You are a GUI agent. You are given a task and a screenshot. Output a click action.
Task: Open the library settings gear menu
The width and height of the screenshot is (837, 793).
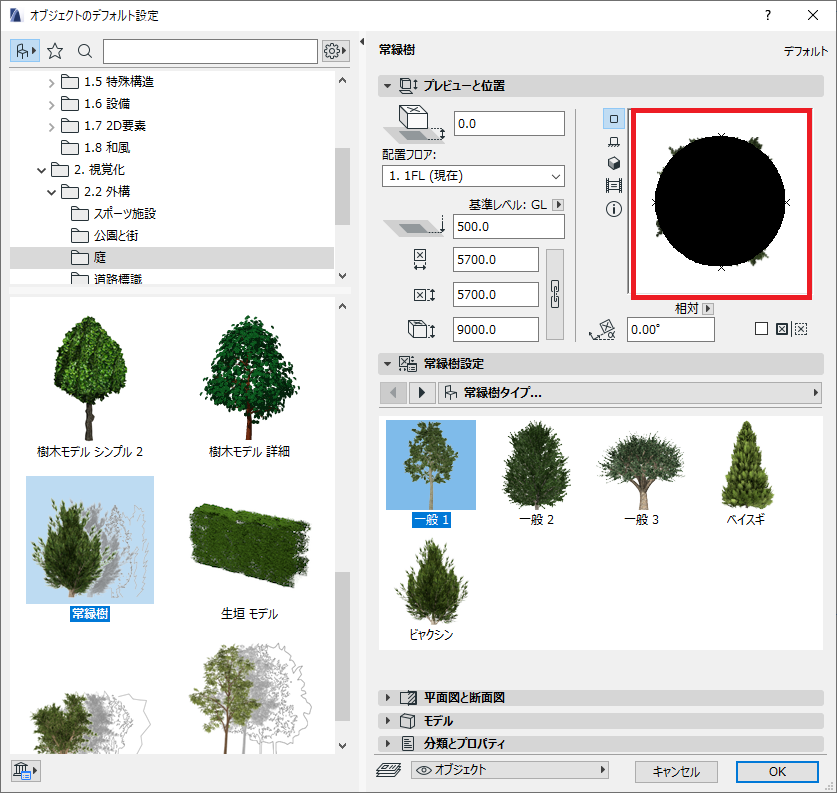coord(335,51)
